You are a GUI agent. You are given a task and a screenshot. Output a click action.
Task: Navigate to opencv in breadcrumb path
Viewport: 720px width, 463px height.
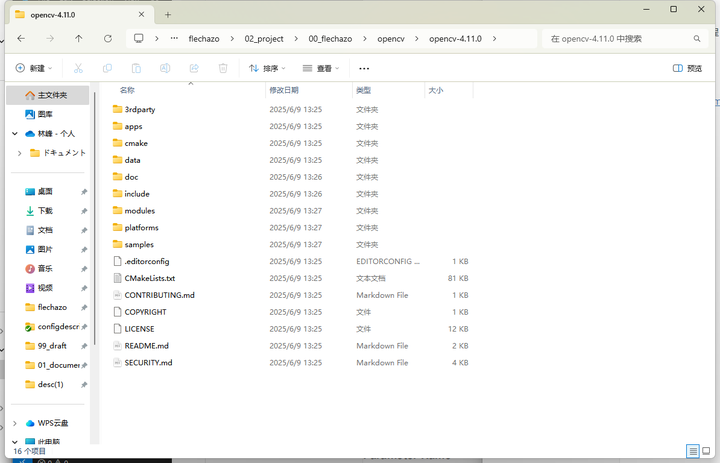point(391,39)
